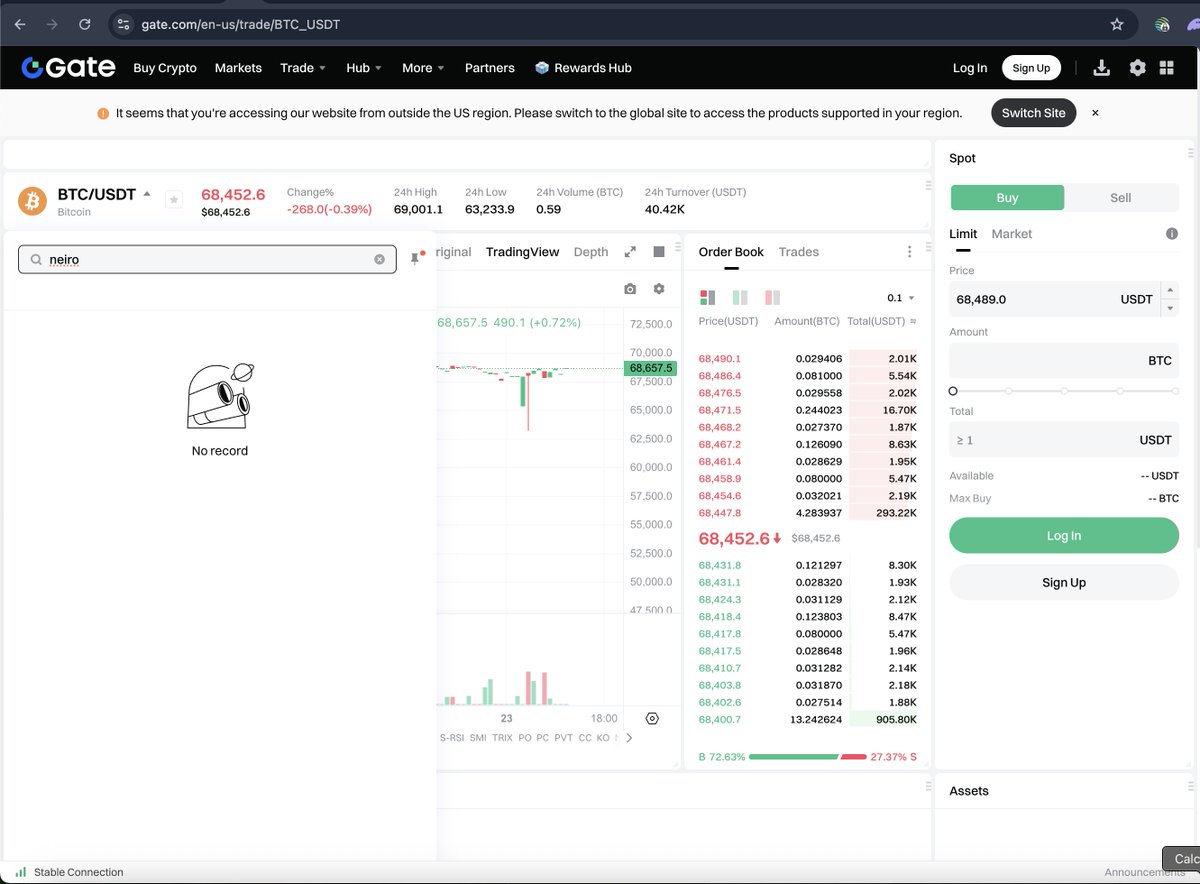Click the Bitcoin coin icon

click(33, 202)
